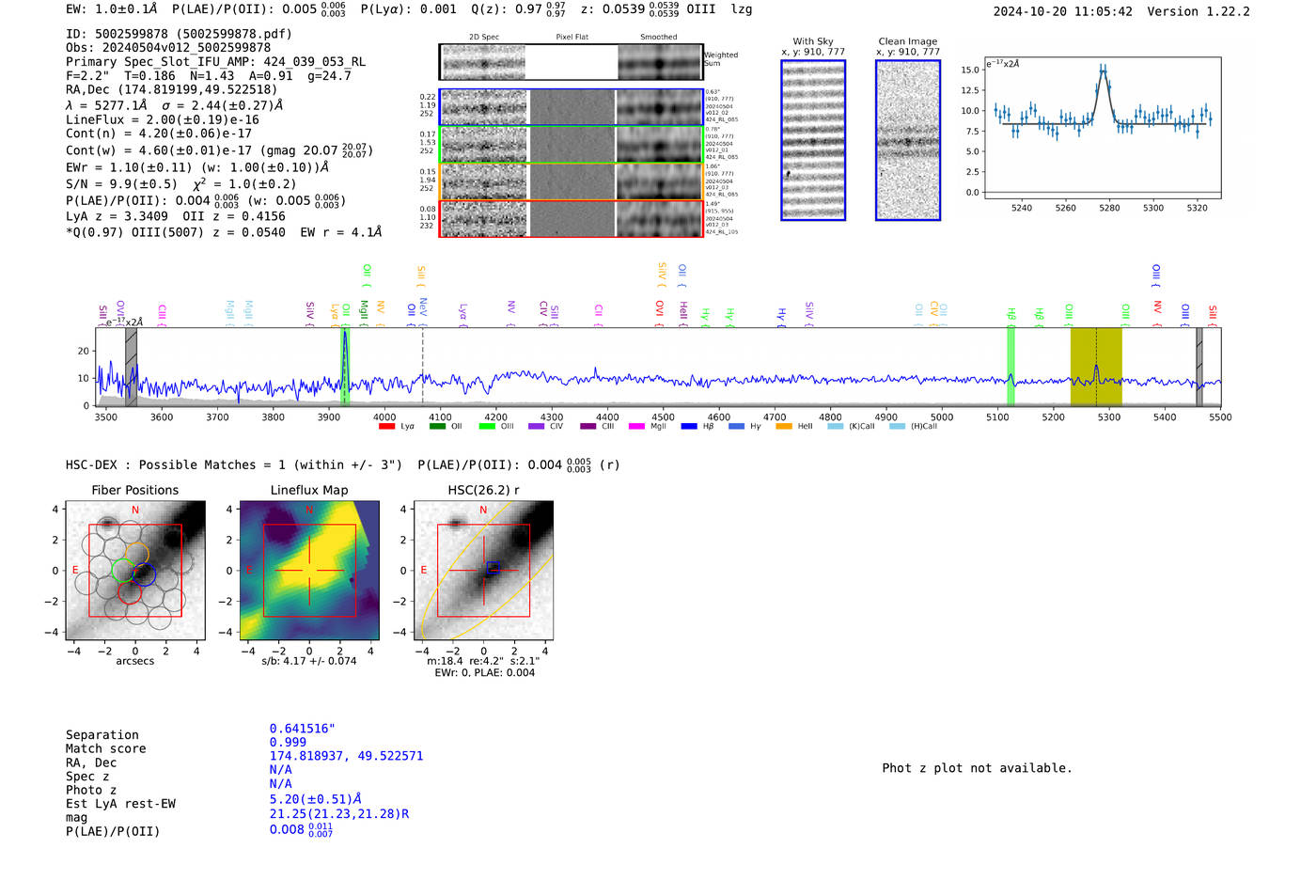The width and height of the screenshot is (1316, 896).
Task: Click the LyA z = 3.3409 line
Action: [x=117, y=216]
